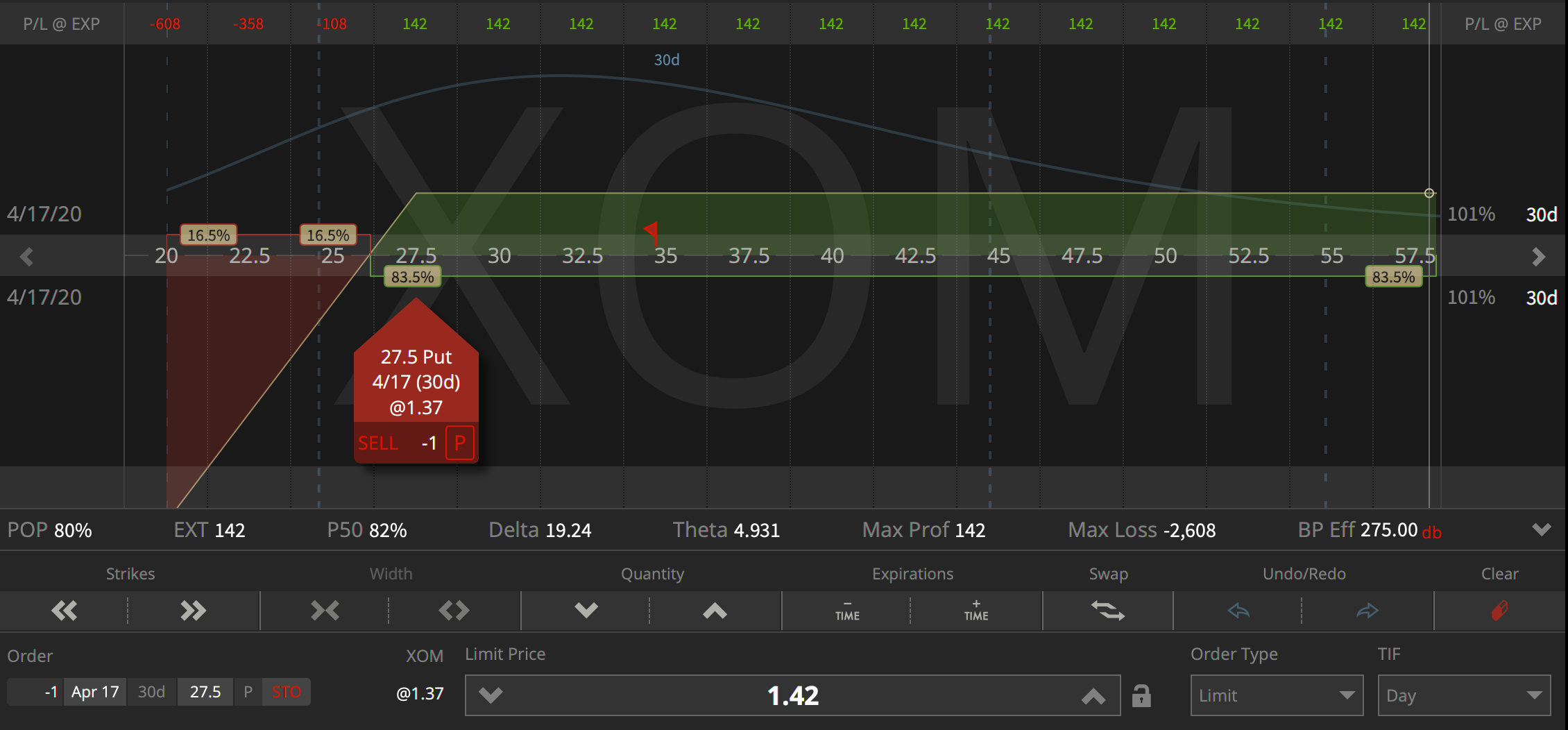Click SELL on the 27.5 Put tile
The image size is (1568, 730).
(x=378, y=443)
